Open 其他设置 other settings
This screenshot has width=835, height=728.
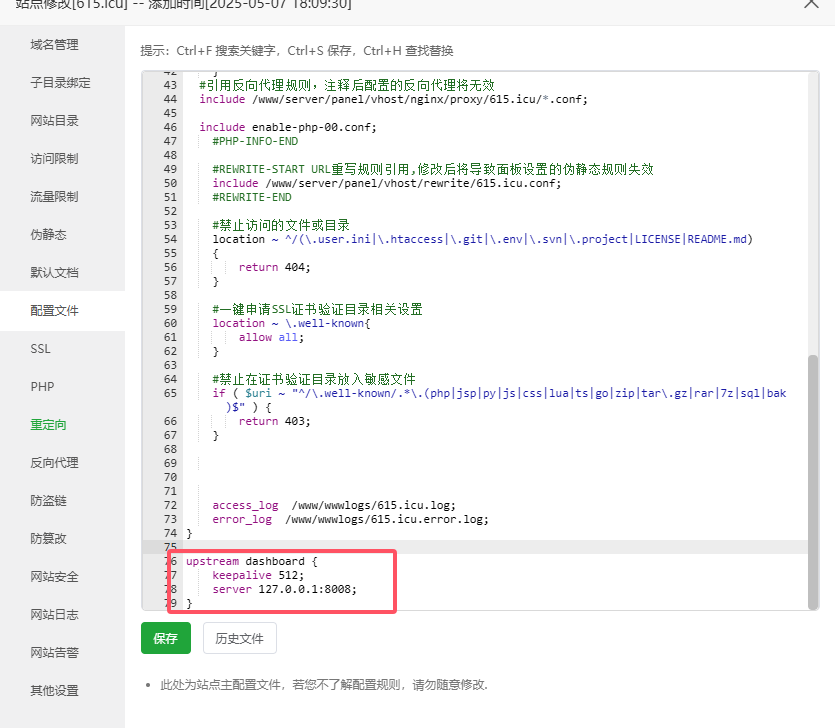(x=54, y=691)
